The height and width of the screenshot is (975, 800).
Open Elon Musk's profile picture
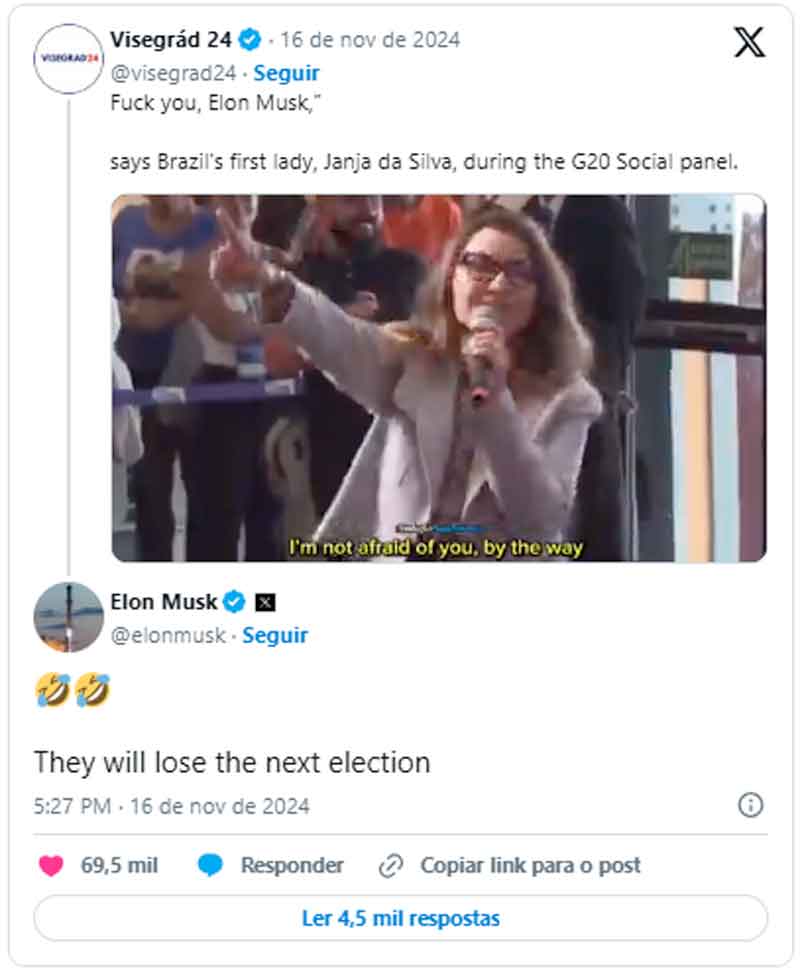[x=68, y=617]
